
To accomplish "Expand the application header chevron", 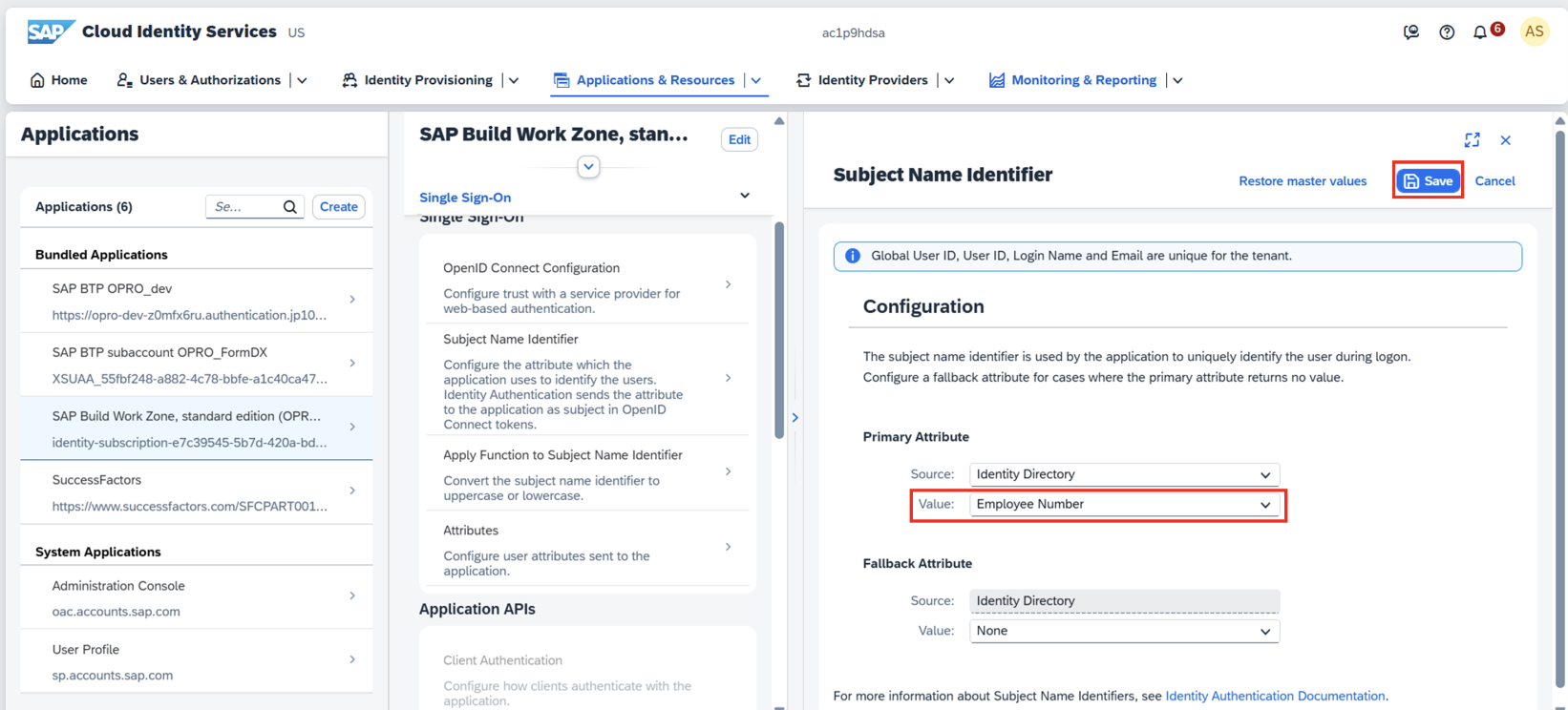I will pos(588,167).
